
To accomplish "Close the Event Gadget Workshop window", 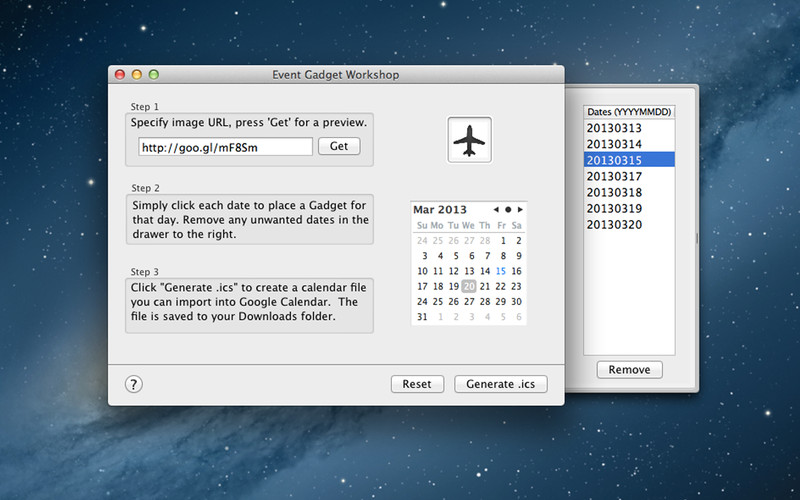I will coord(120,75).
